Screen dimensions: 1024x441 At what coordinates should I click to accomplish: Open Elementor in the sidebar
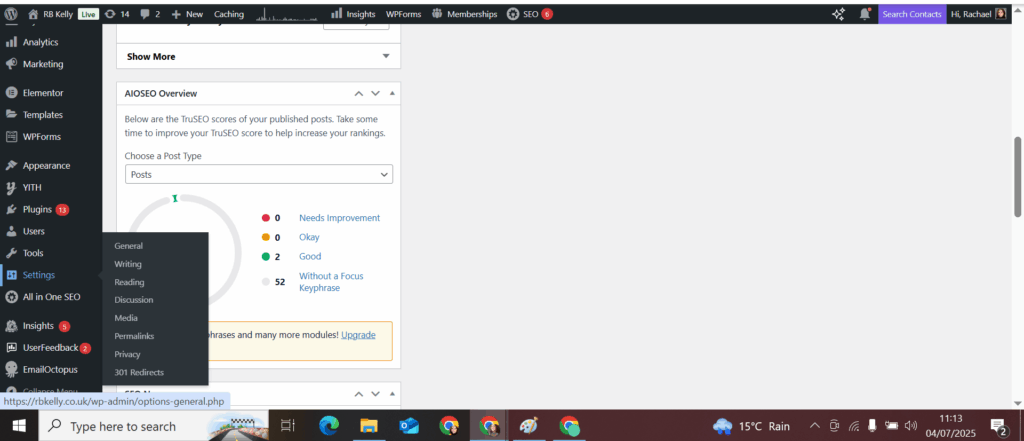(x=42, y=93)
